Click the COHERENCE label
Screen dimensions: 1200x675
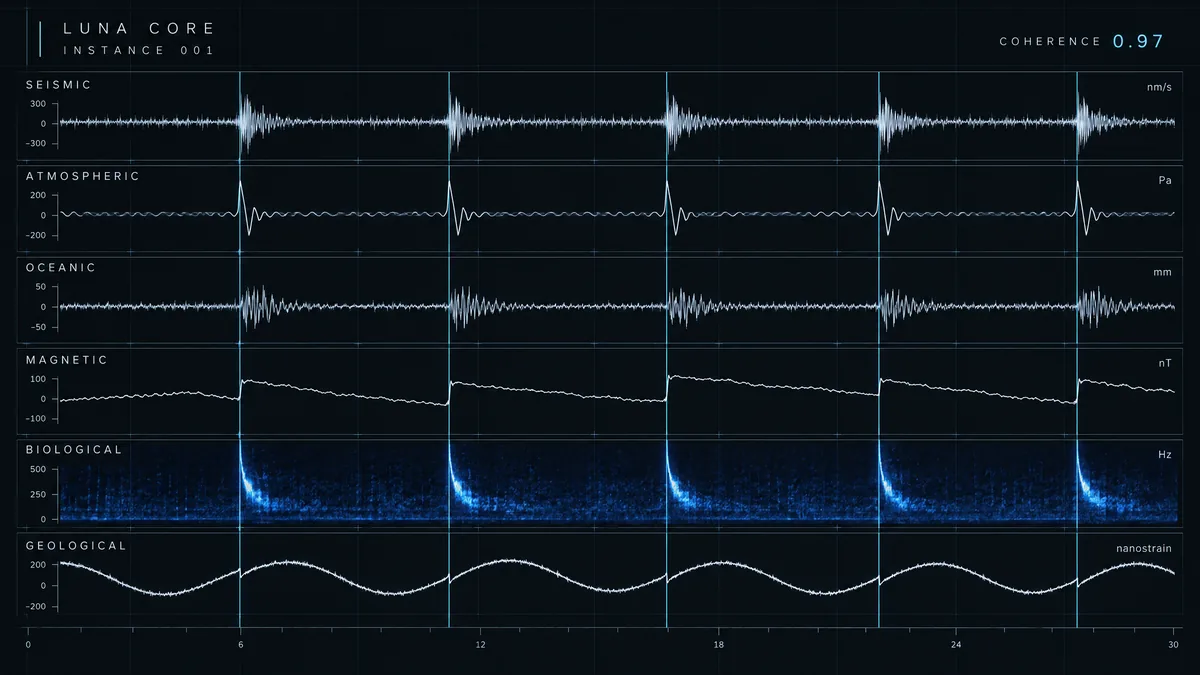(1050, 41)
